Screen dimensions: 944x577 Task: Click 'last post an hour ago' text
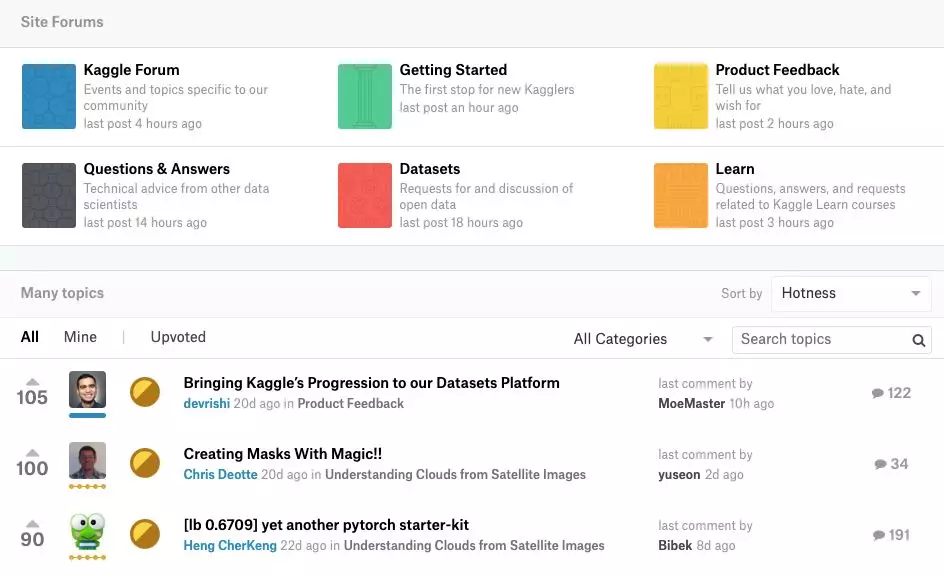(x=459, y=108)
